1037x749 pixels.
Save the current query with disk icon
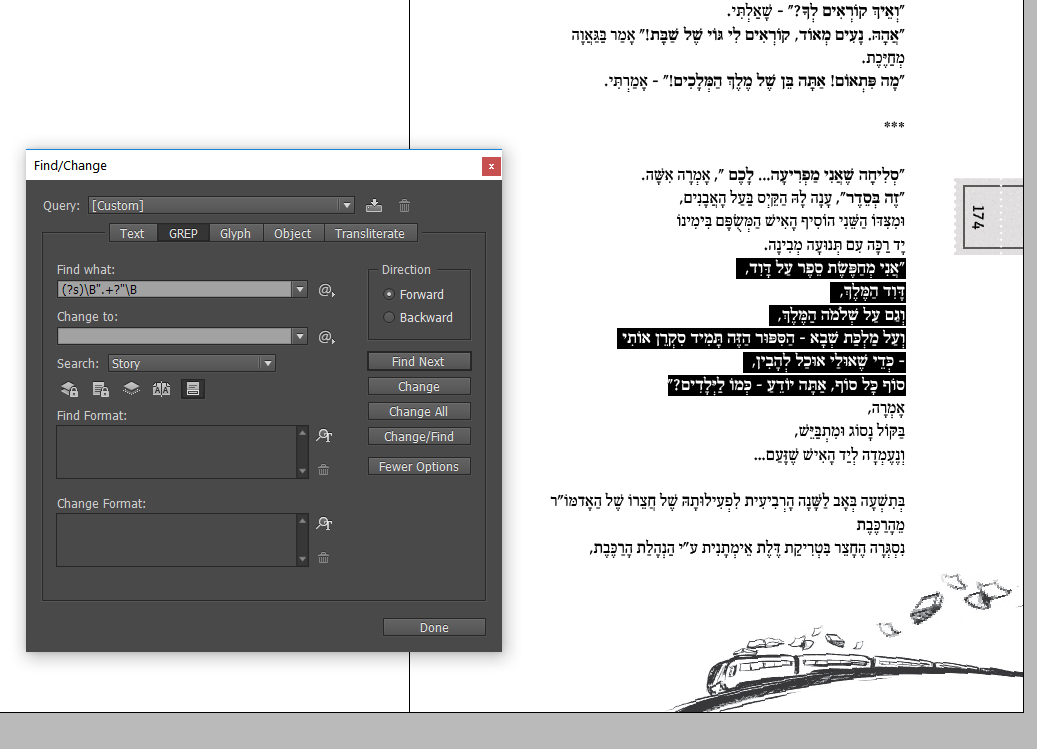(x=374, y=206)
